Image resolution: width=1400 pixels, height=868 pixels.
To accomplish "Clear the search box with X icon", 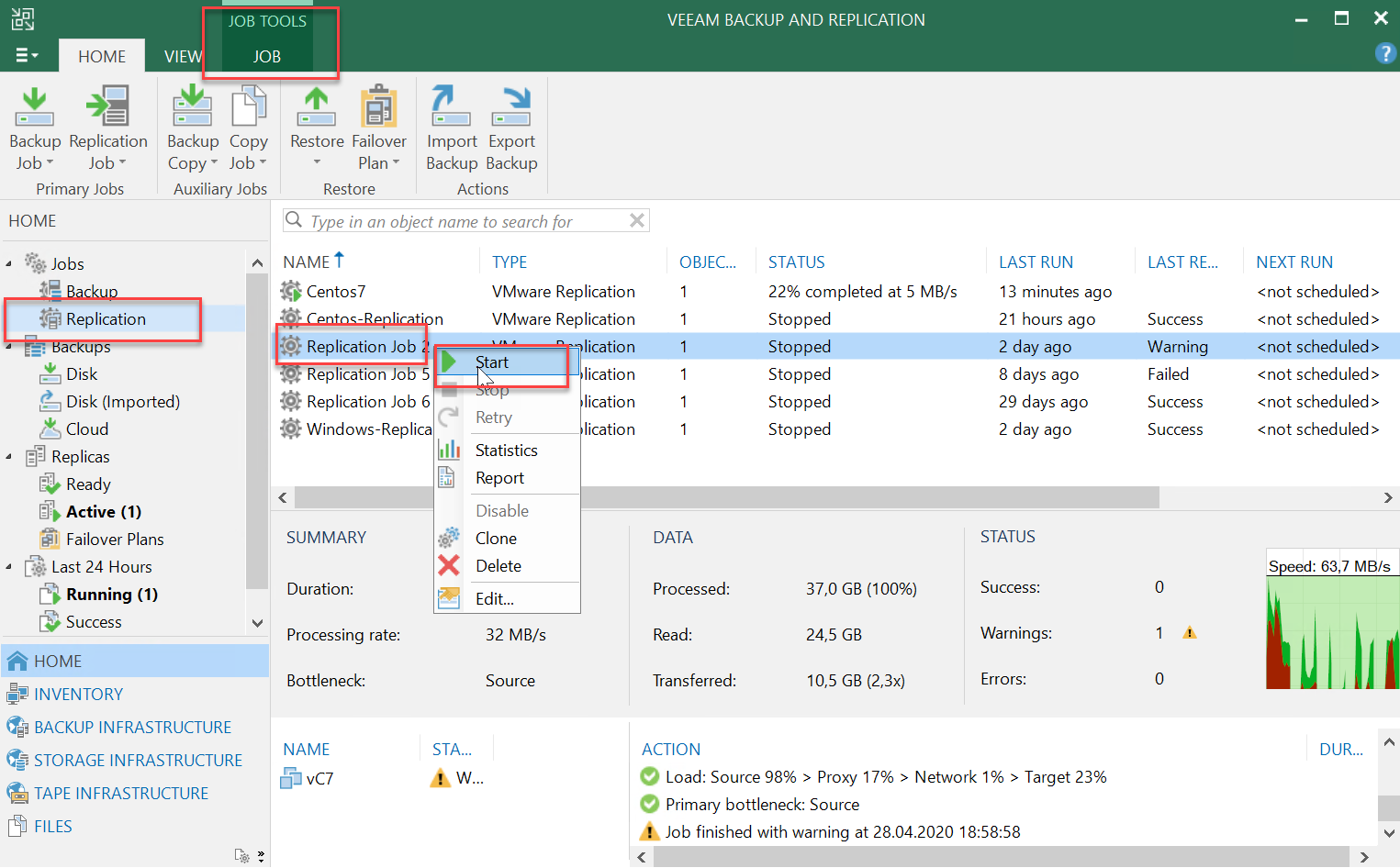I will tap(636, 220).
